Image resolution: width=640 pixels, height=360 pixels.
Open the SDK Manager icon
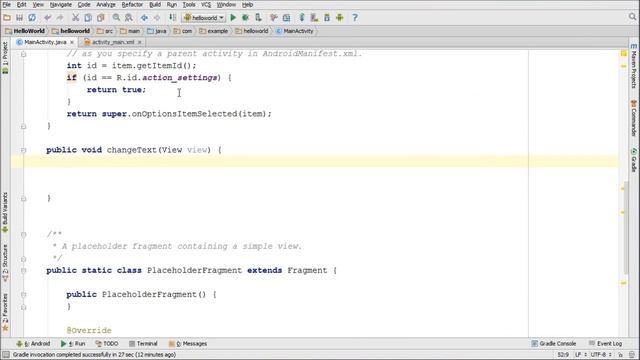[327, 18]
